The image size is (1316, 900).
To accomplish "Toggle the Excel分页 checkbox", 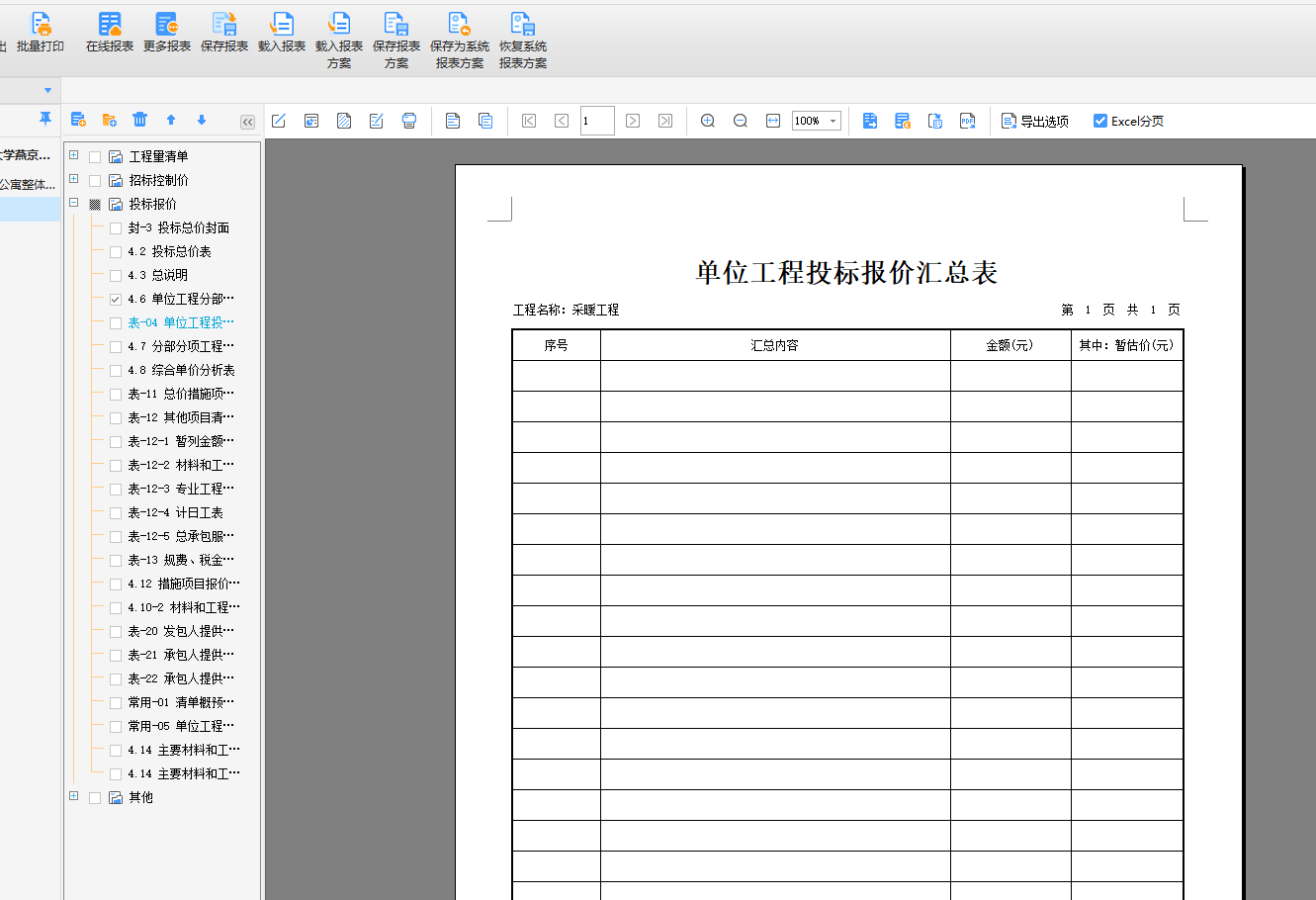I will pos(1100,121).
